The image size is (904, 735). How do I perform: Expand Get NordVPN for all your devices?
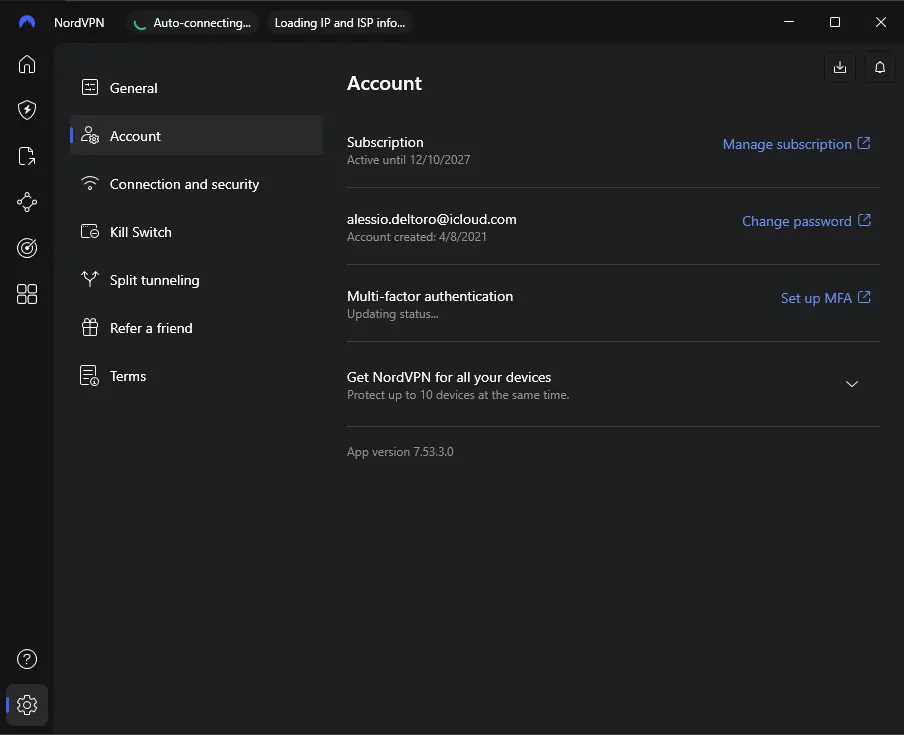pos(852,384)
